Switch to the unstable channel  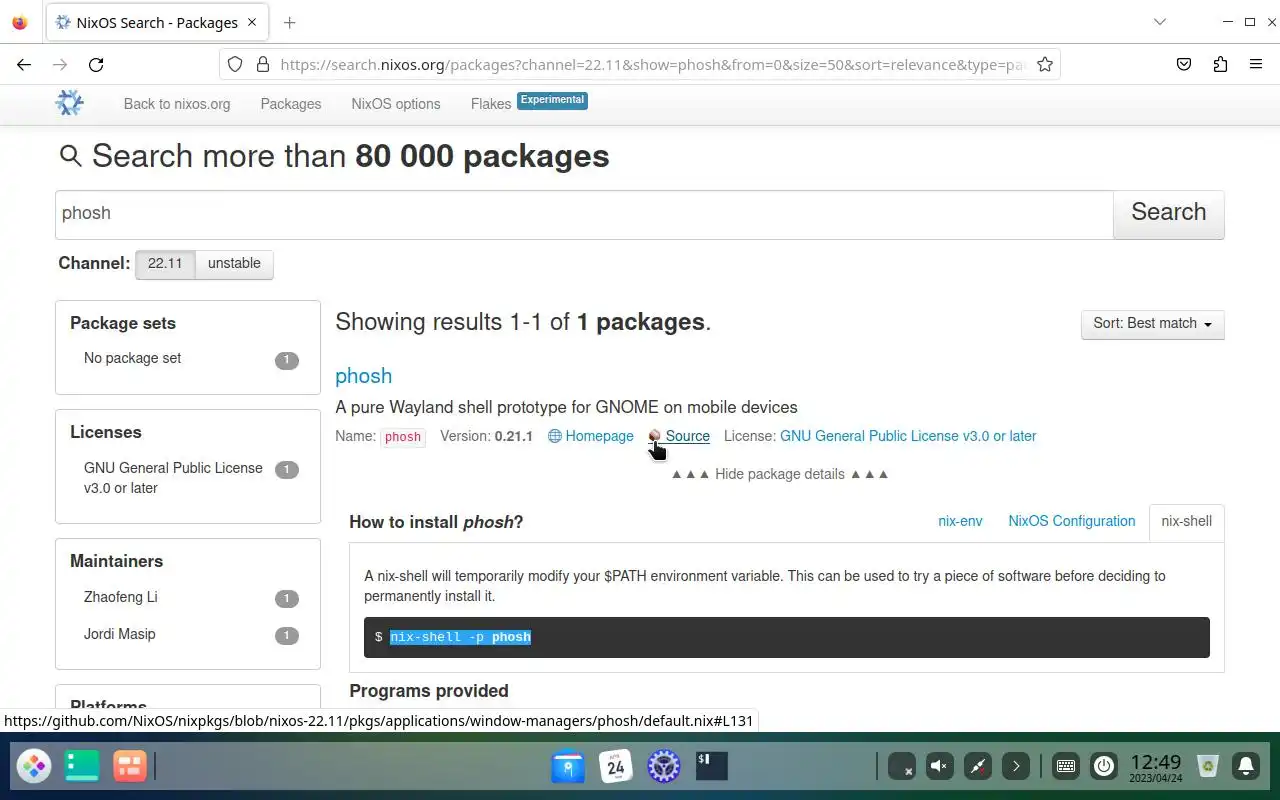click(x=234, y=264)
